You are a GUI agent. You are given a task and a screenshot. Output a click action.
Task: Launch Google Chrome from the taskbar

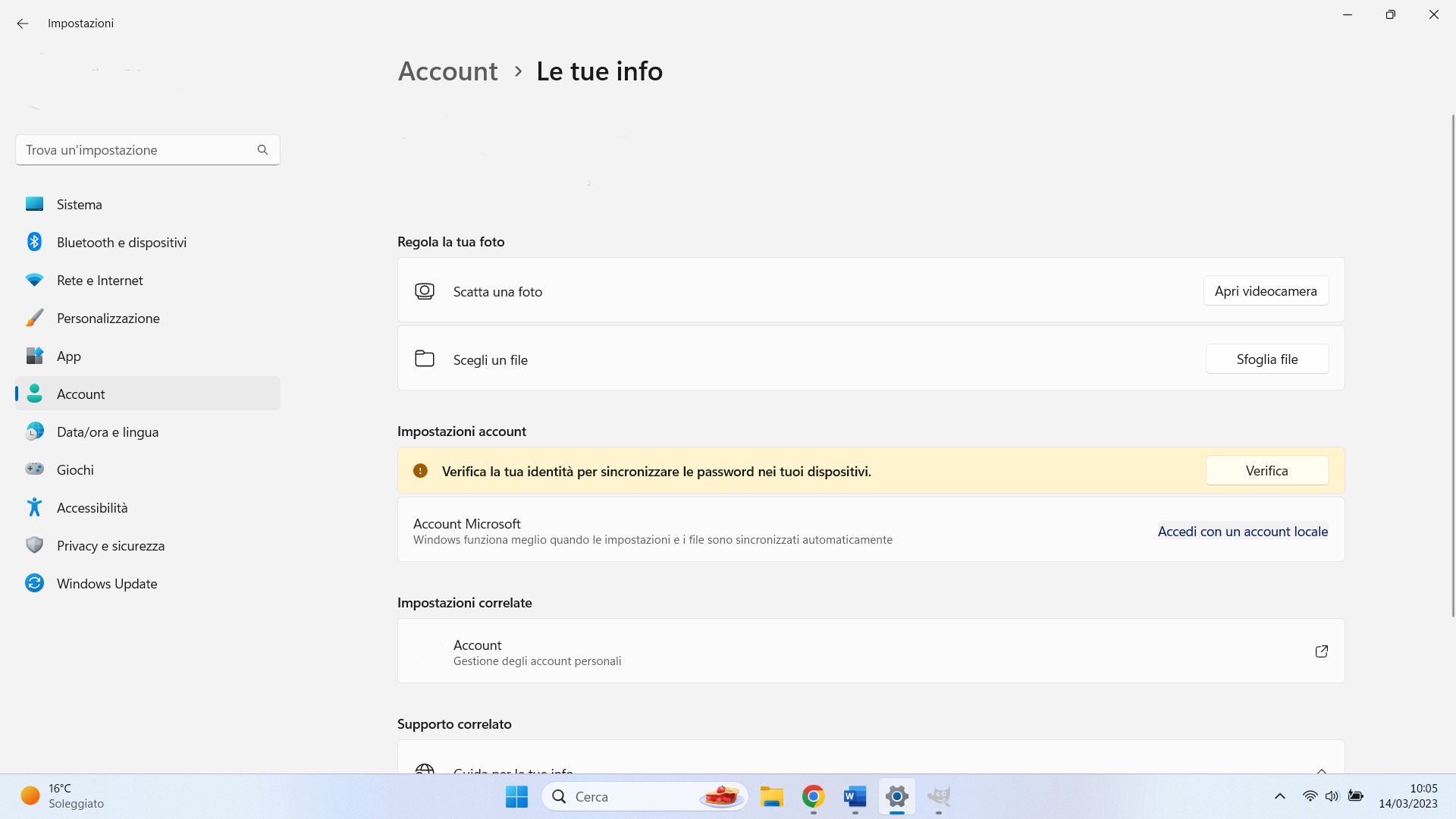[813, 797]
